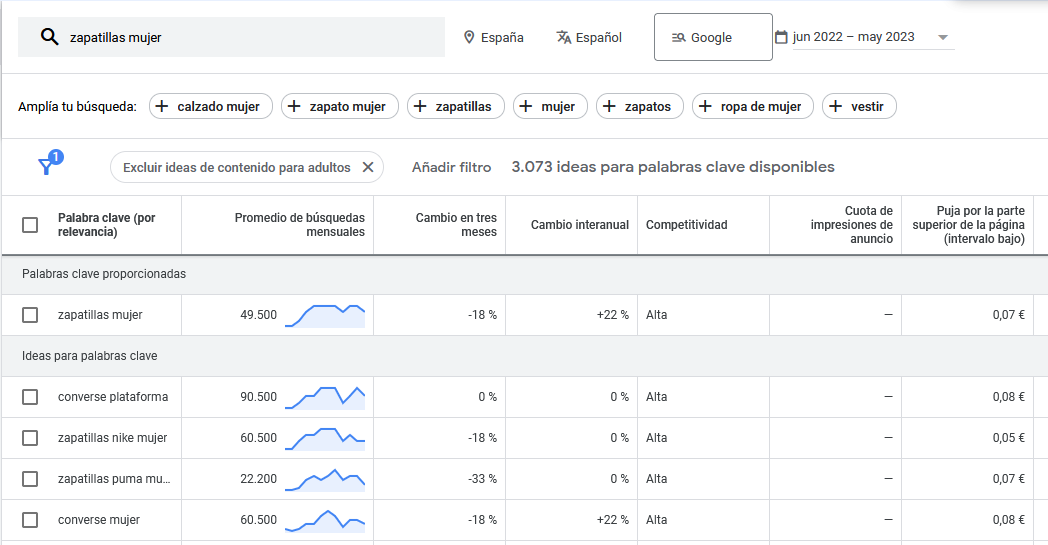Click the 'zapatillas nike mujer' trend sparkline
The width and height of the screenshot is (1048, 545).
pos(325,439)
